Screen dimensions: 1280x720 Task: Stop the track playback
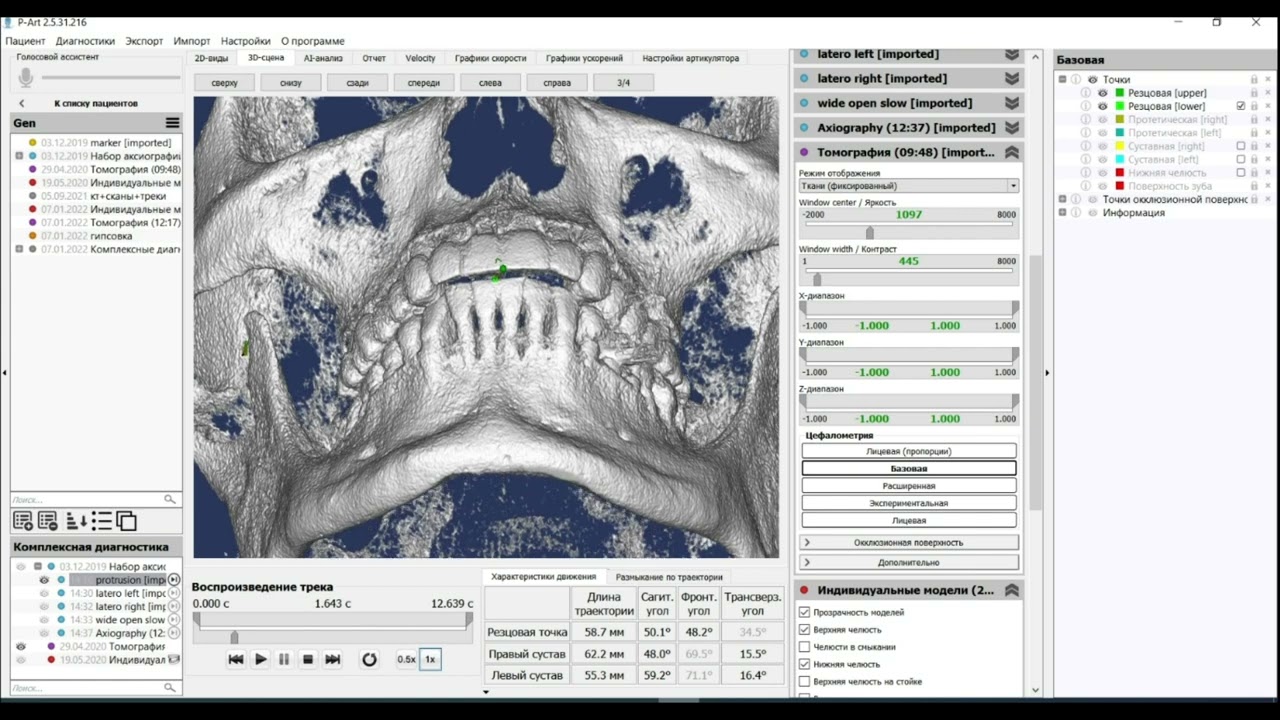click(308, 659)
